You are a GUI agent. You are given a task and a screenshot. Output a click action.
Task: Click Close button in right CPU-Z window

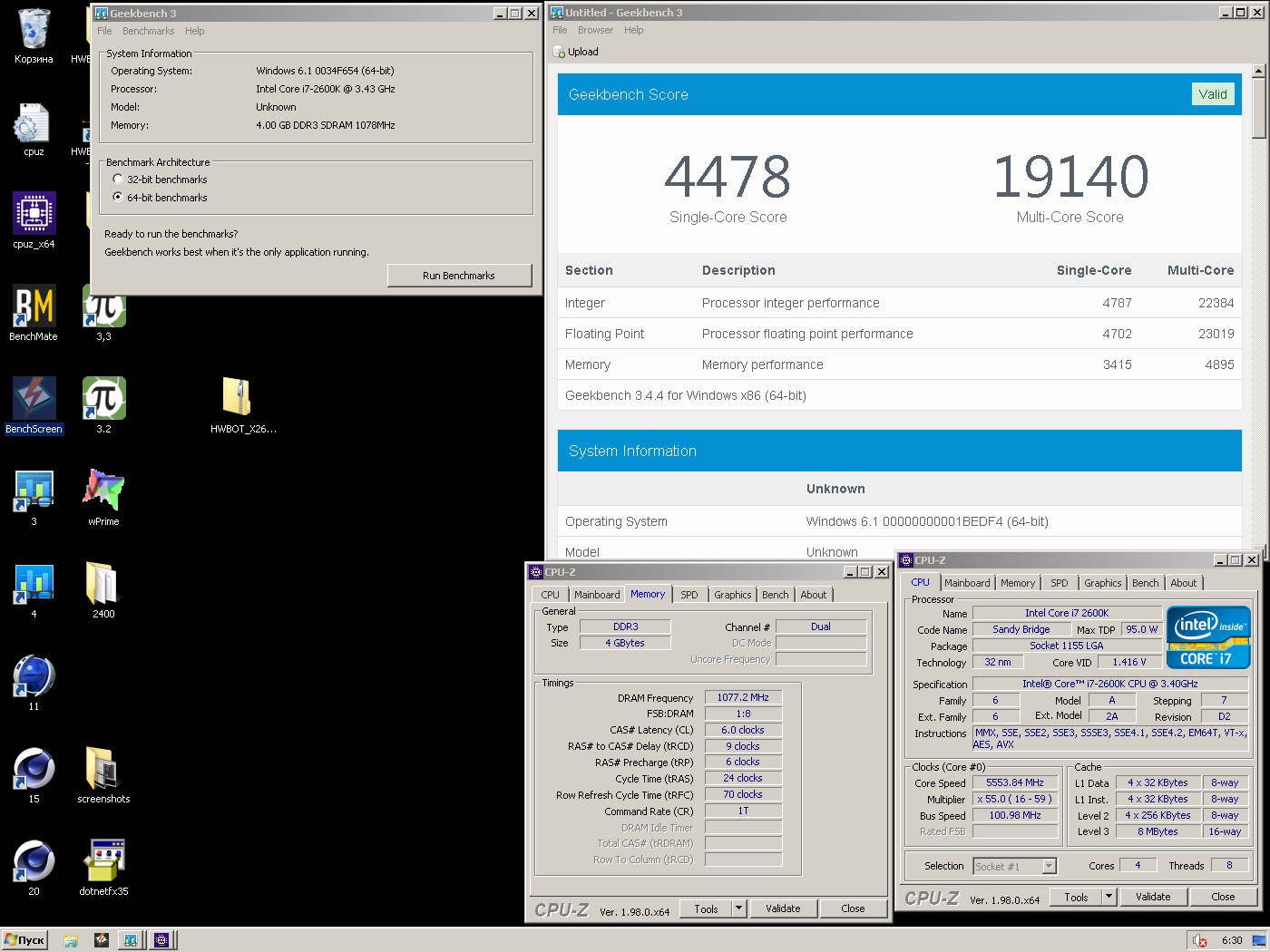click(x=1223, y=897)
